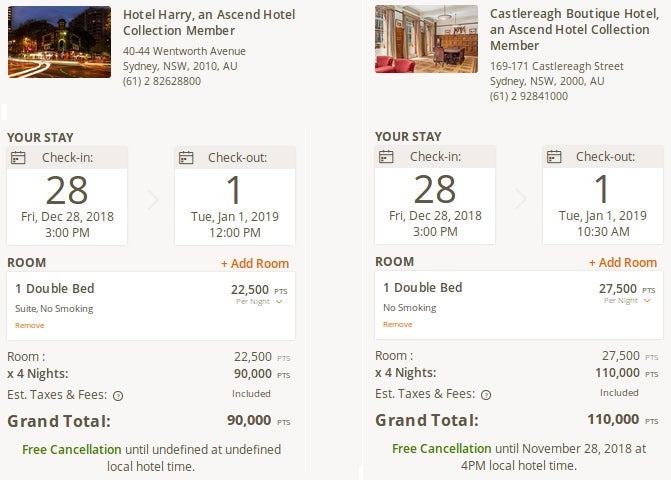
Task: Click Hotel Harry check-out calendar icon
Action: (x=185, y=157)
